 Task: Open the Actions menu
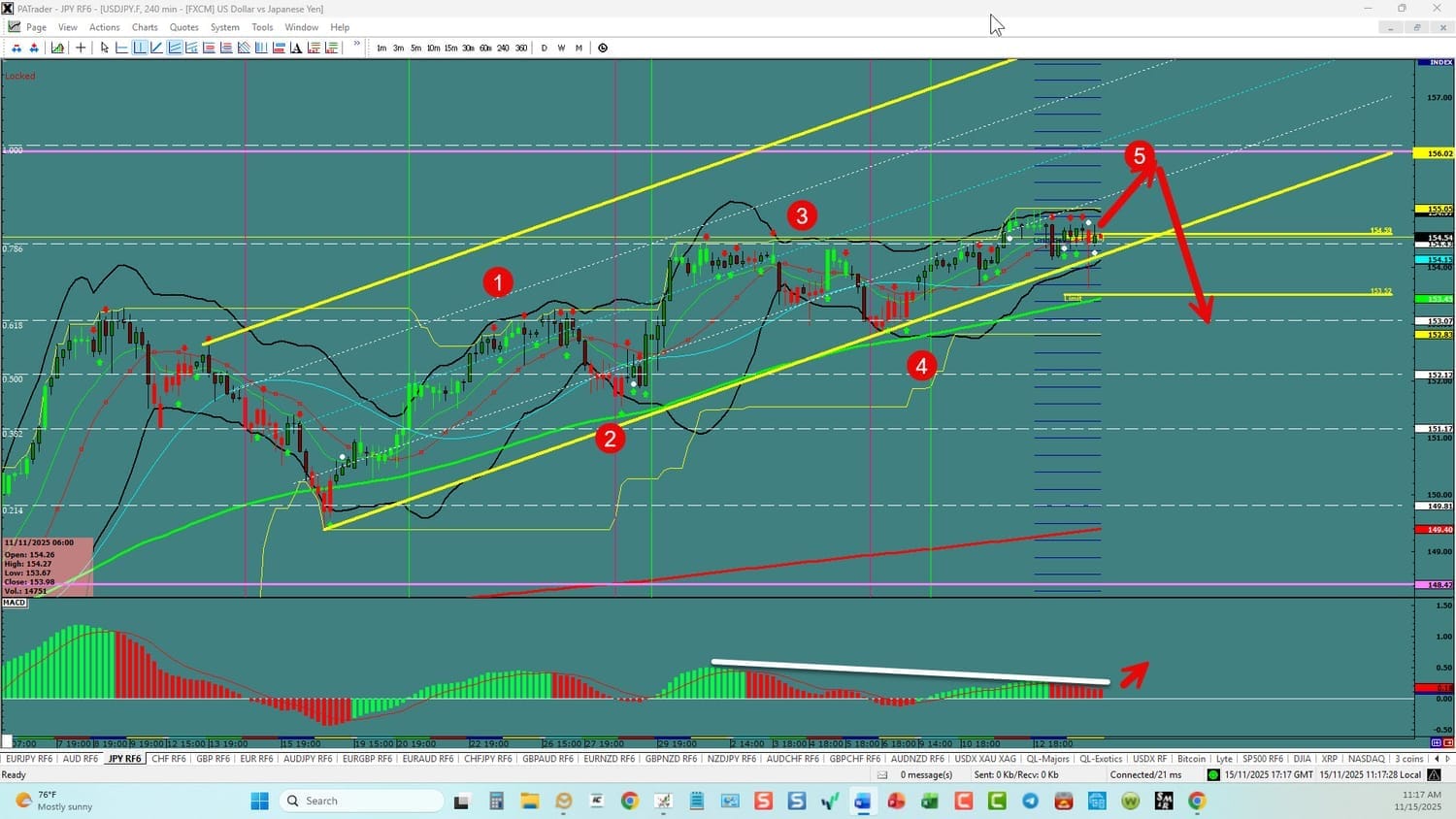105,27
